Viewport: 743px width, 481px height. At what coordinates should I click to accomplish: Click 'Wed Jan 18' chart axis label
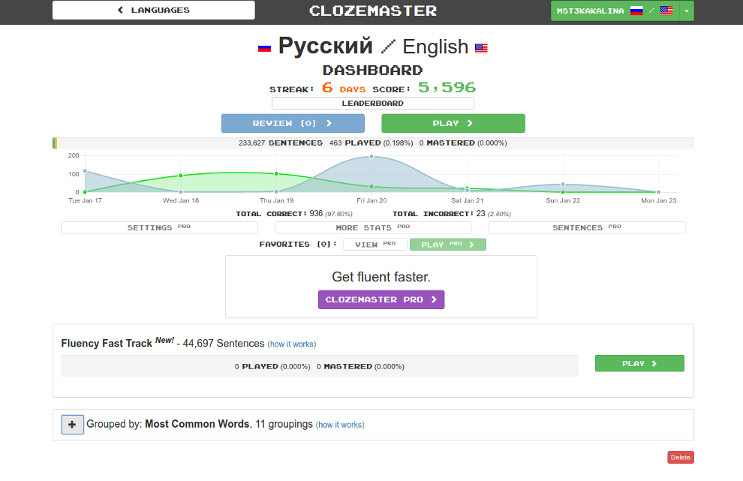pos(181,200)
